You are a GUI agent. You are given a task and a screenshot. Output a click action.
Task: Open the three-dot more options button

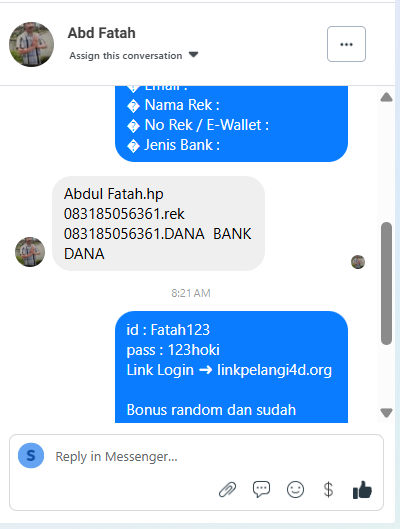coord(346,44)
